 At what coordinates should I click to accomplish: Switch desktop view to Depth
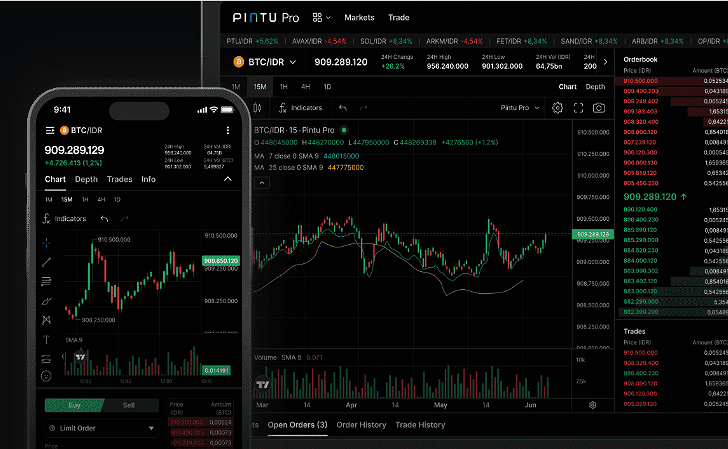point(595,87)
